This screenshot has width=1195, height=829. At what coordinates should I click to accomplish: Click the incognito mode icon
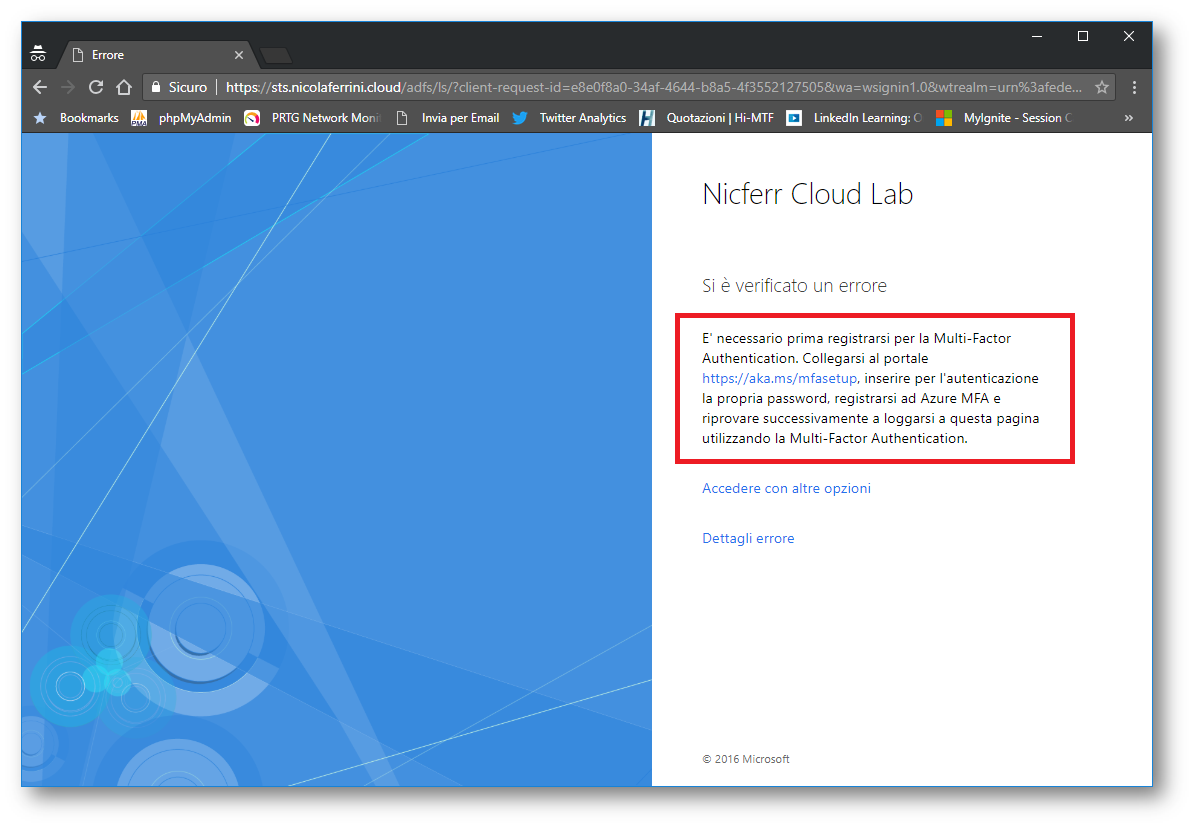[x=38, y=54]
